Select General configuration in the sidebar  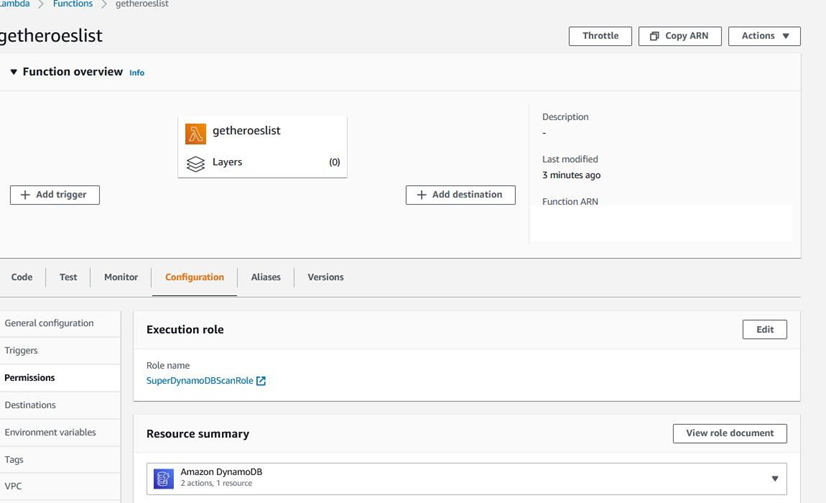pyautogui.click(x=49, y=323)
